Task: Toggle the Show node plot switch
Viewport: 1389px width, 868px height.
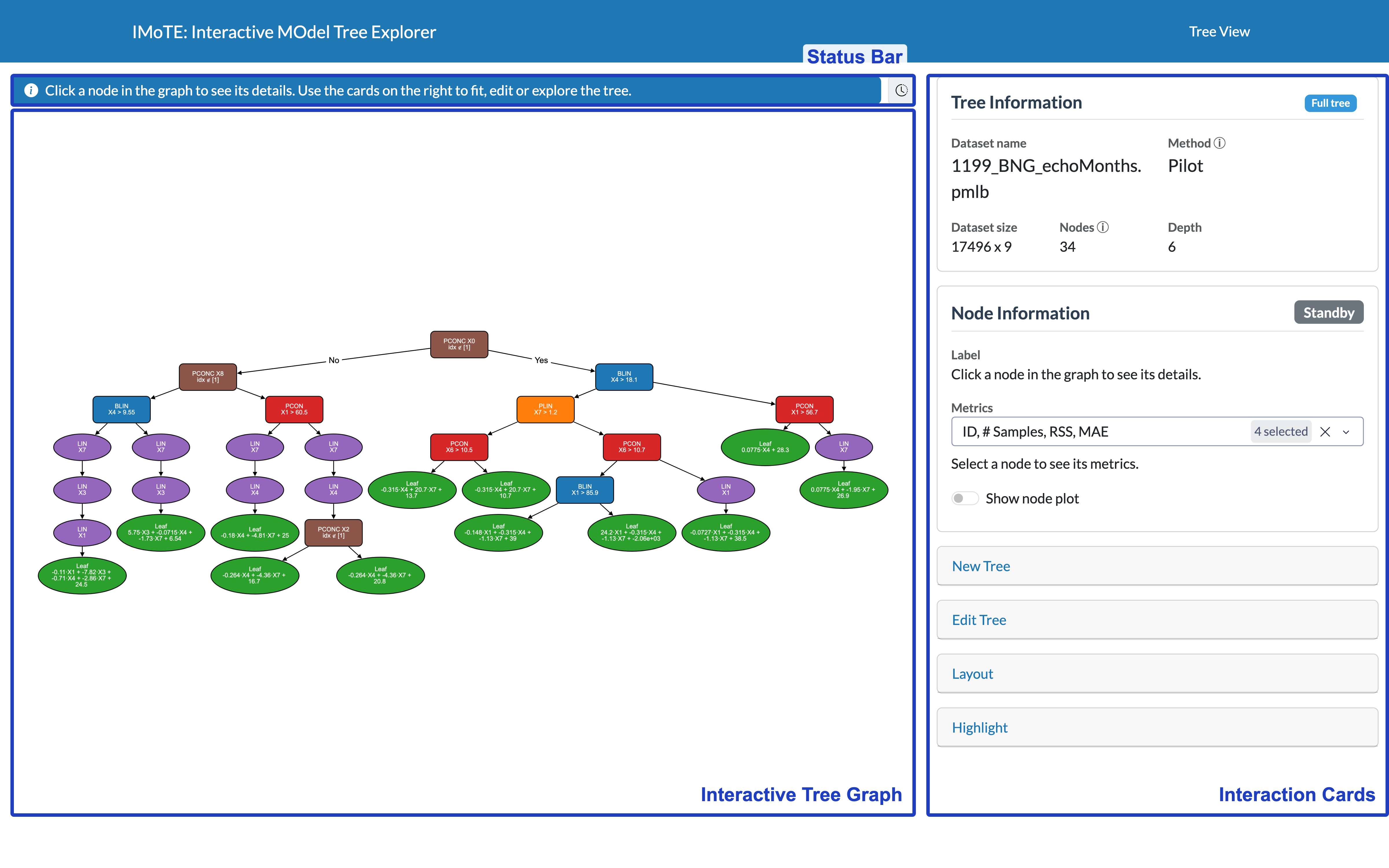Action: [965, 498]
